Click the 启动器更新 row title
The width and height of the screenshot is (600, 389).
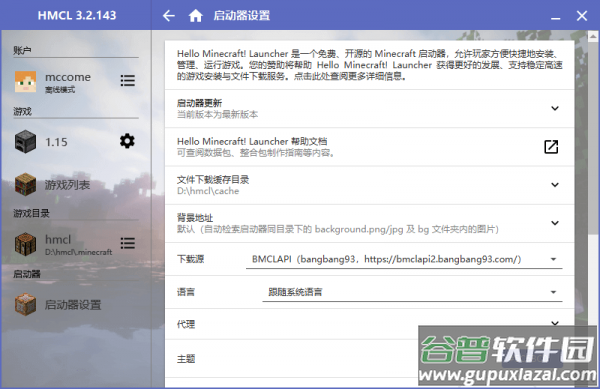199,103
